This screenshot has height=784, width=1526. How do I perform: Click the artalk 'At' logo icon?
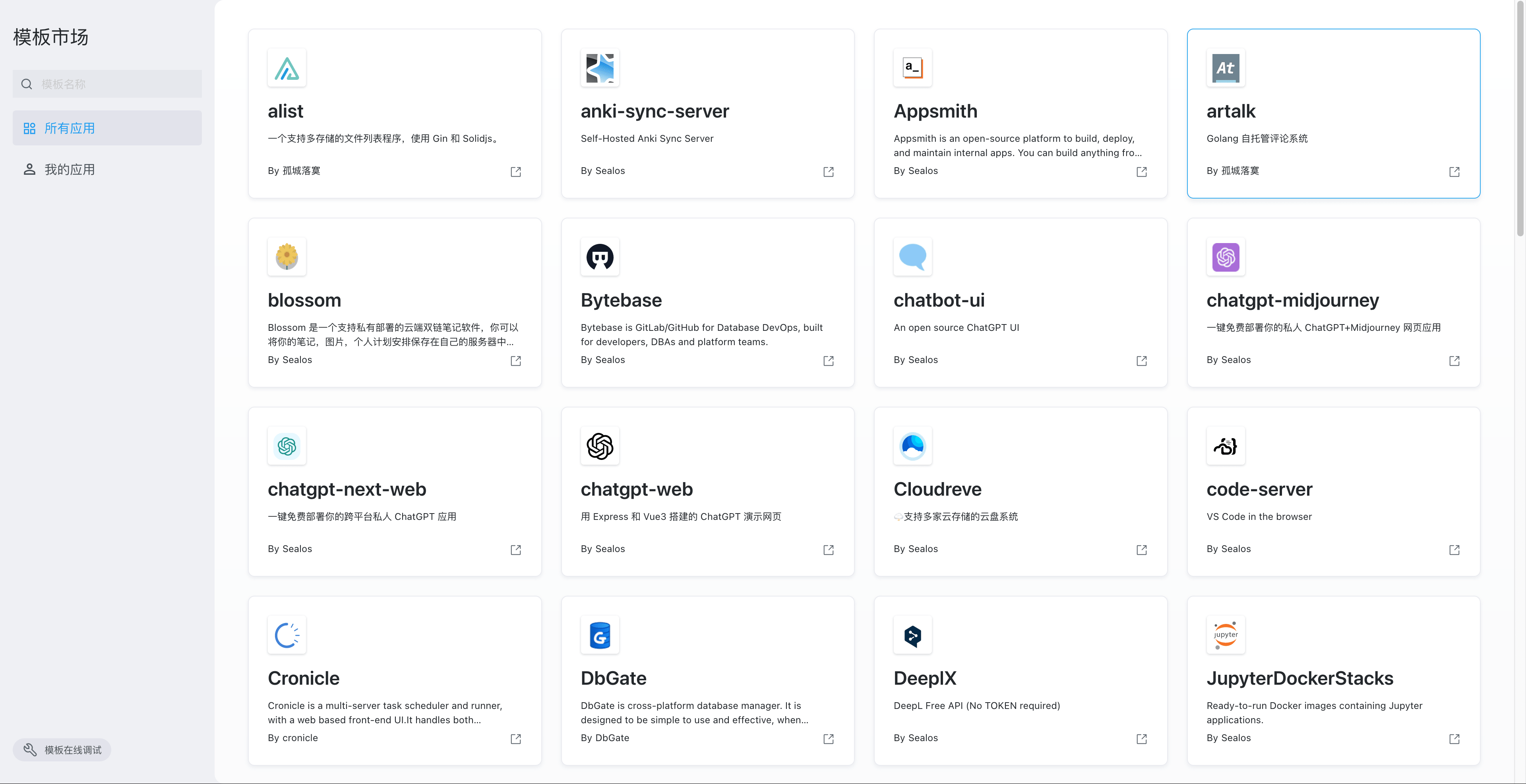1226,68
